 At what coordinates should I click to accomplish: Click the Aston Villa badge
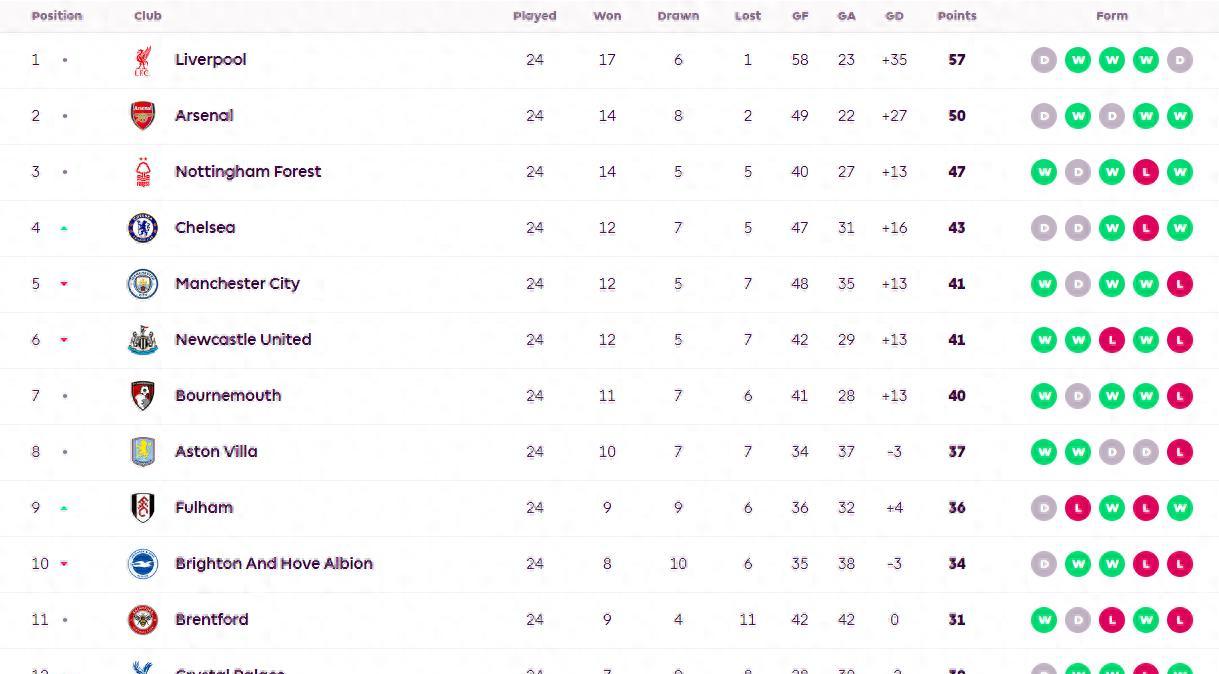143,452
